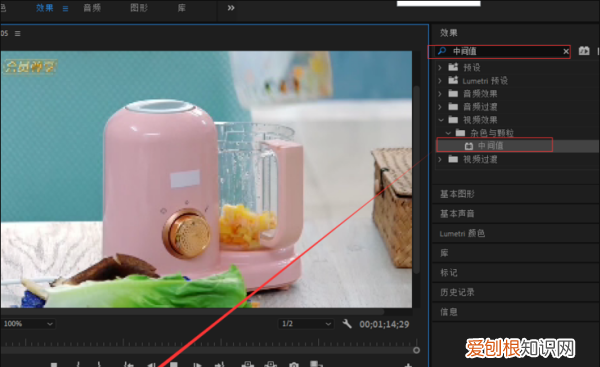Select the 音频效果 label

(480, 94)
